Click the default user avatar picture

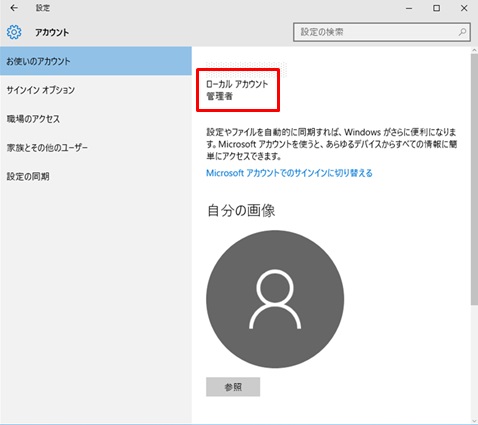pyautogui.click(x=275, y=299)
